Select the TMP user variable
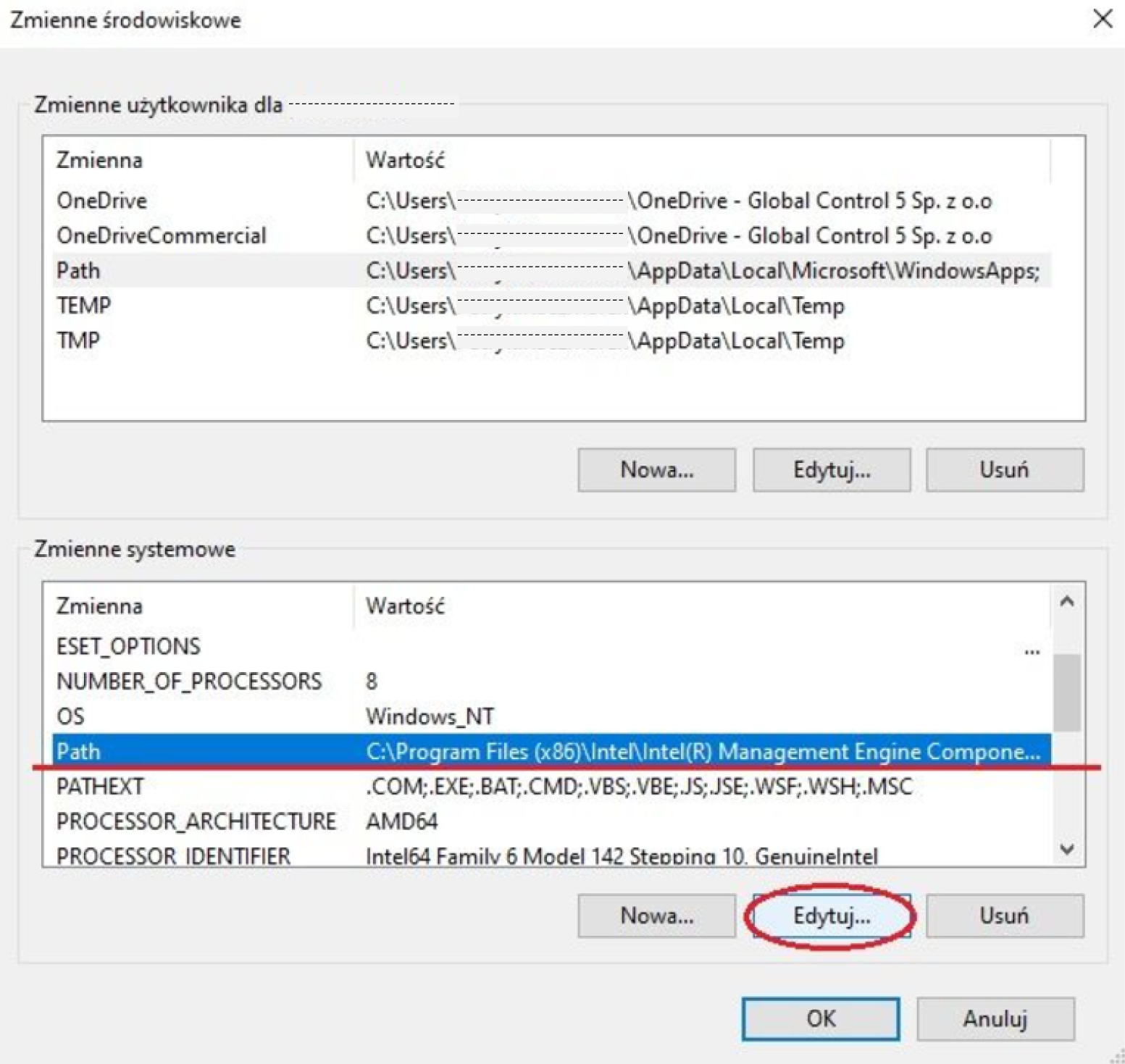The width and height of the screenshot is (1125, 1064). pyautogui.click(x=78, y=340)
